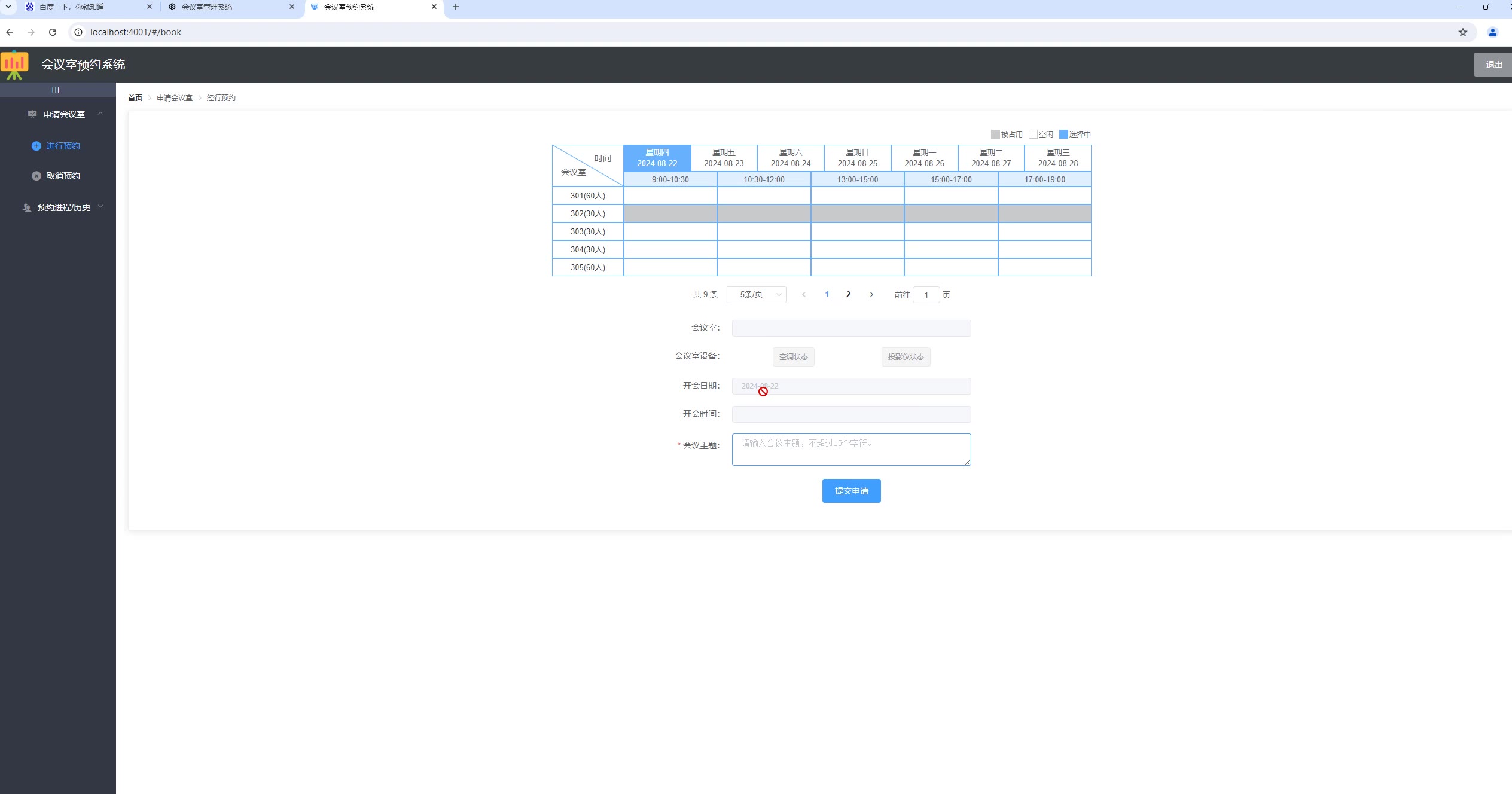Click the 取消预约 cross icon

(x=36, y=176)
